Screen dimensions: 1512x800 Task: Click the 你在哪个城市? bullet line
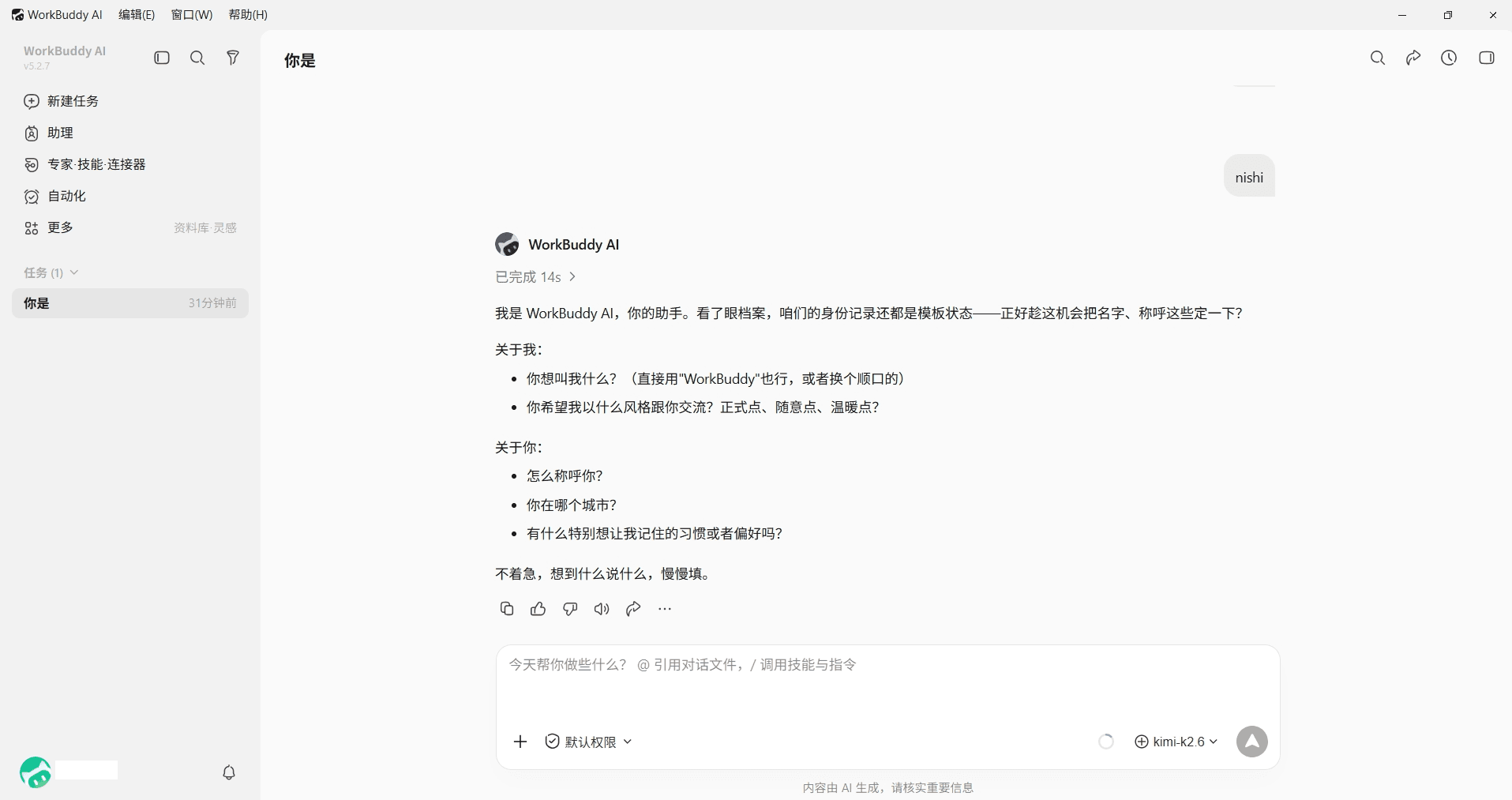point(572,505)
